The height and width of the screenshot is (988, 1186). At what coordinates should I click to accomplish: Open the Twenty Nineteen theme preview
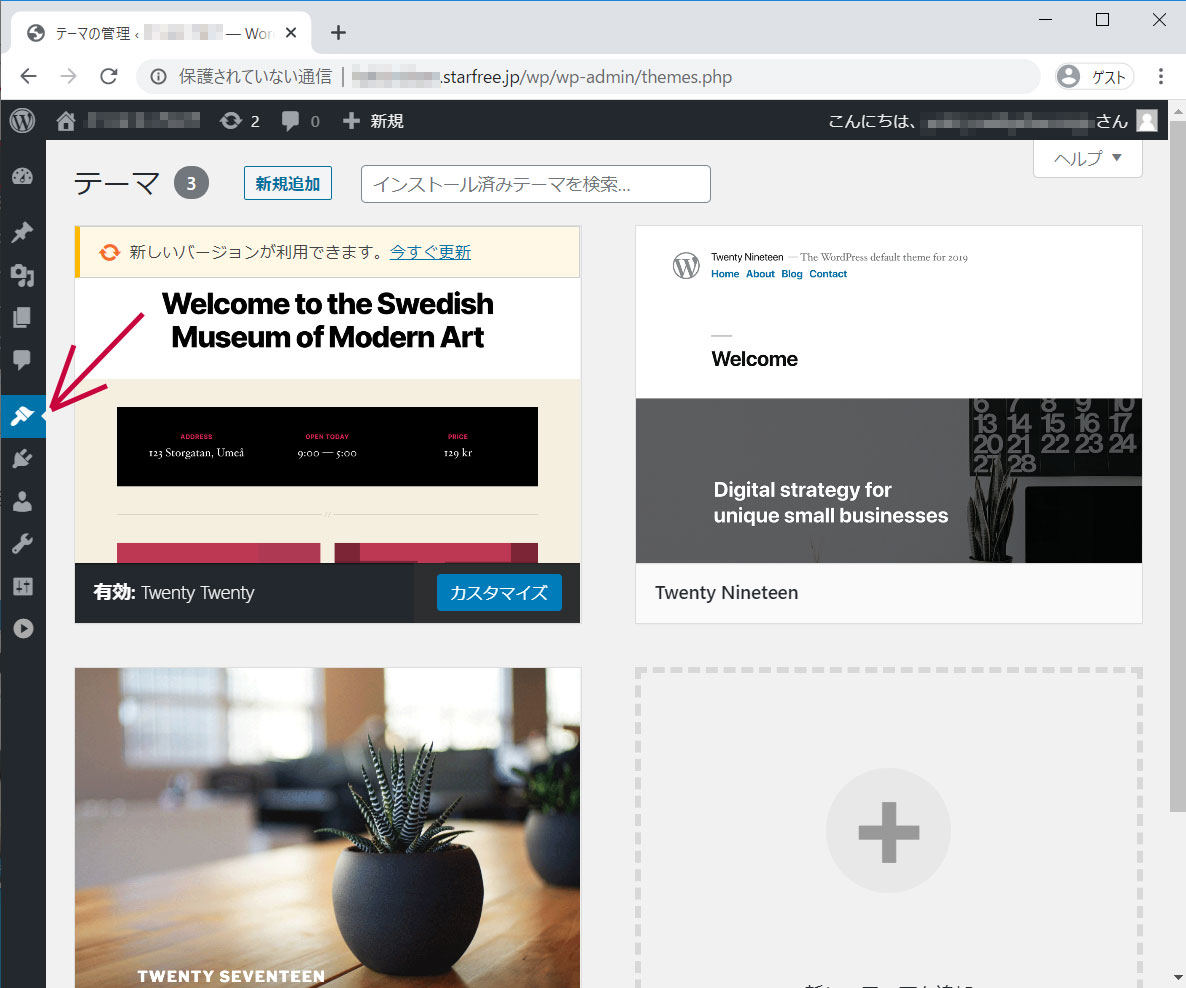(889, 394)
